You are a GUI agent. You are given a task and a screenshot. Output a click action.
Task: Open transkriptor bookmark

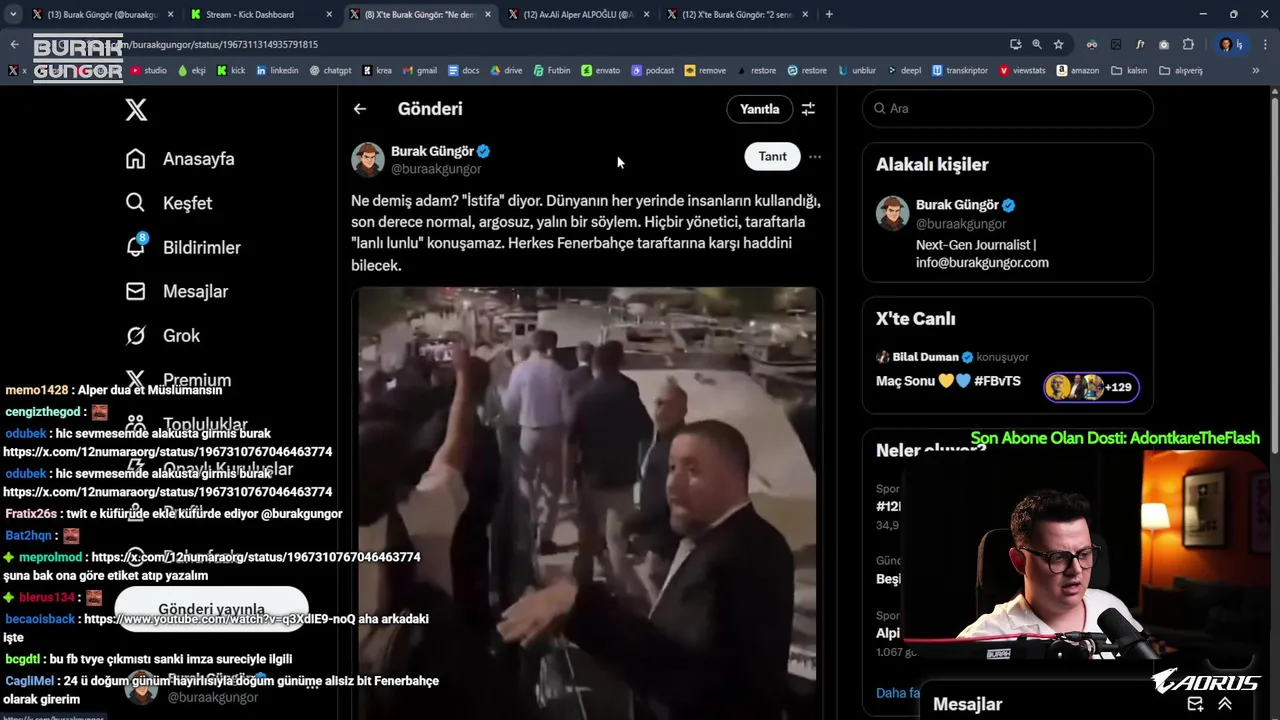click(960, 70)
